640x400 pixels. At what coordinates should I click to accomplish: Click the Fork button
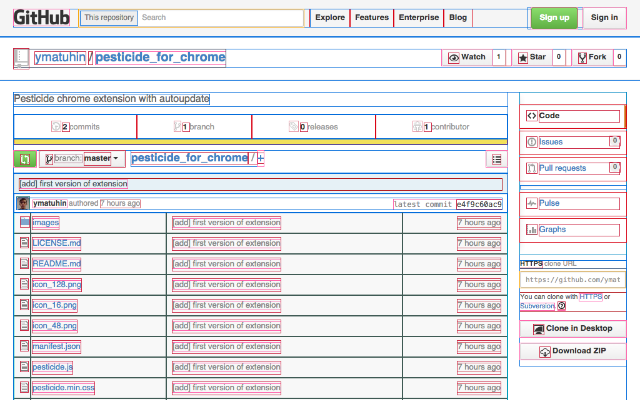pos(592,58)
